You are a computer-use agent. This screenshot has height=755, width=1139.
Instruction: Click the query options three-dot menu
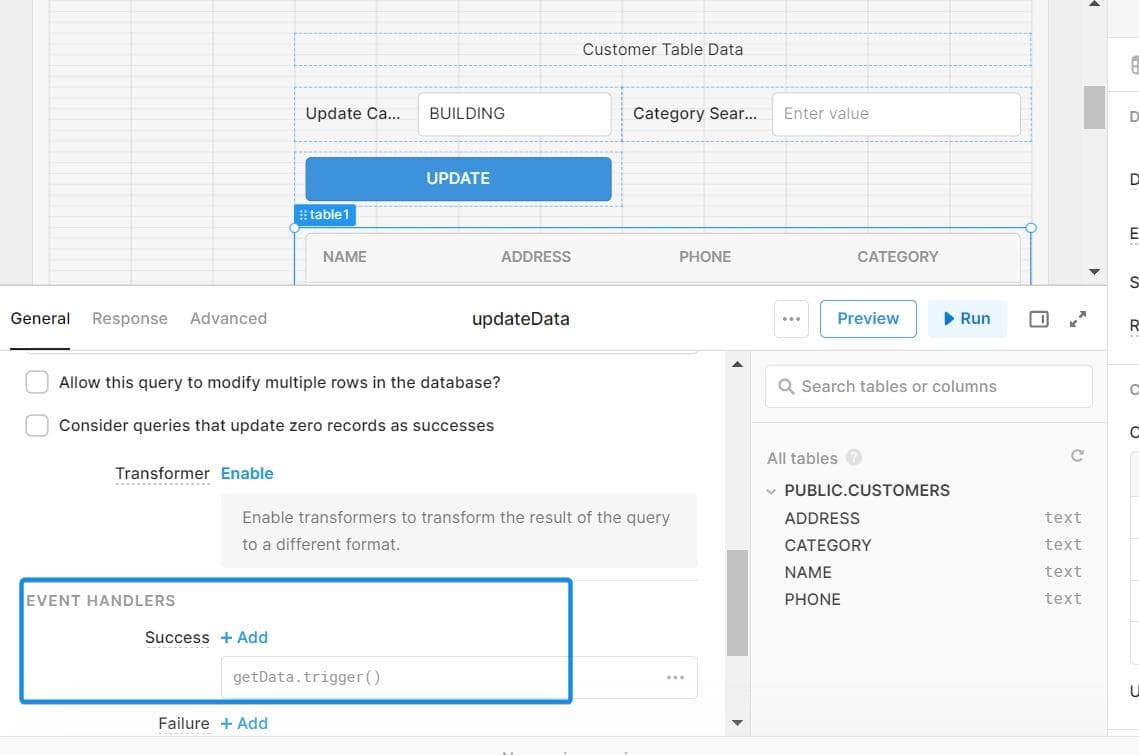pos(791,319)
